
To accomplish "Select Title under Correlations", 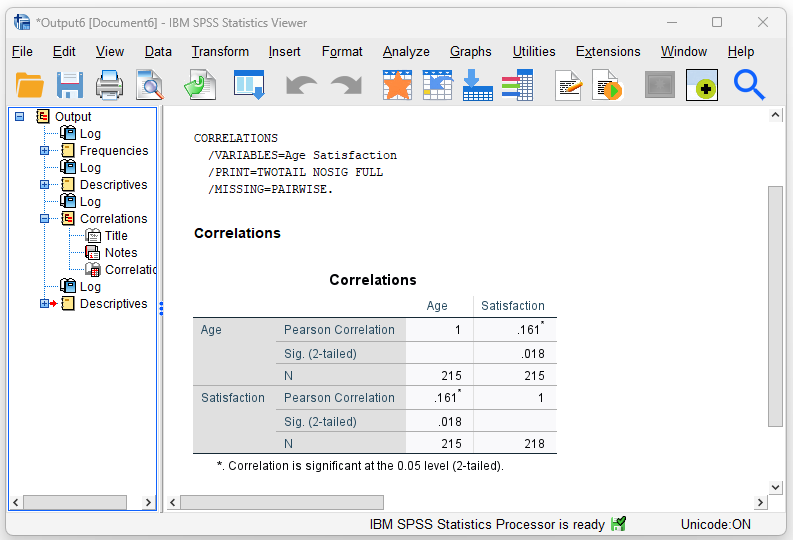I will pos(116,236).
